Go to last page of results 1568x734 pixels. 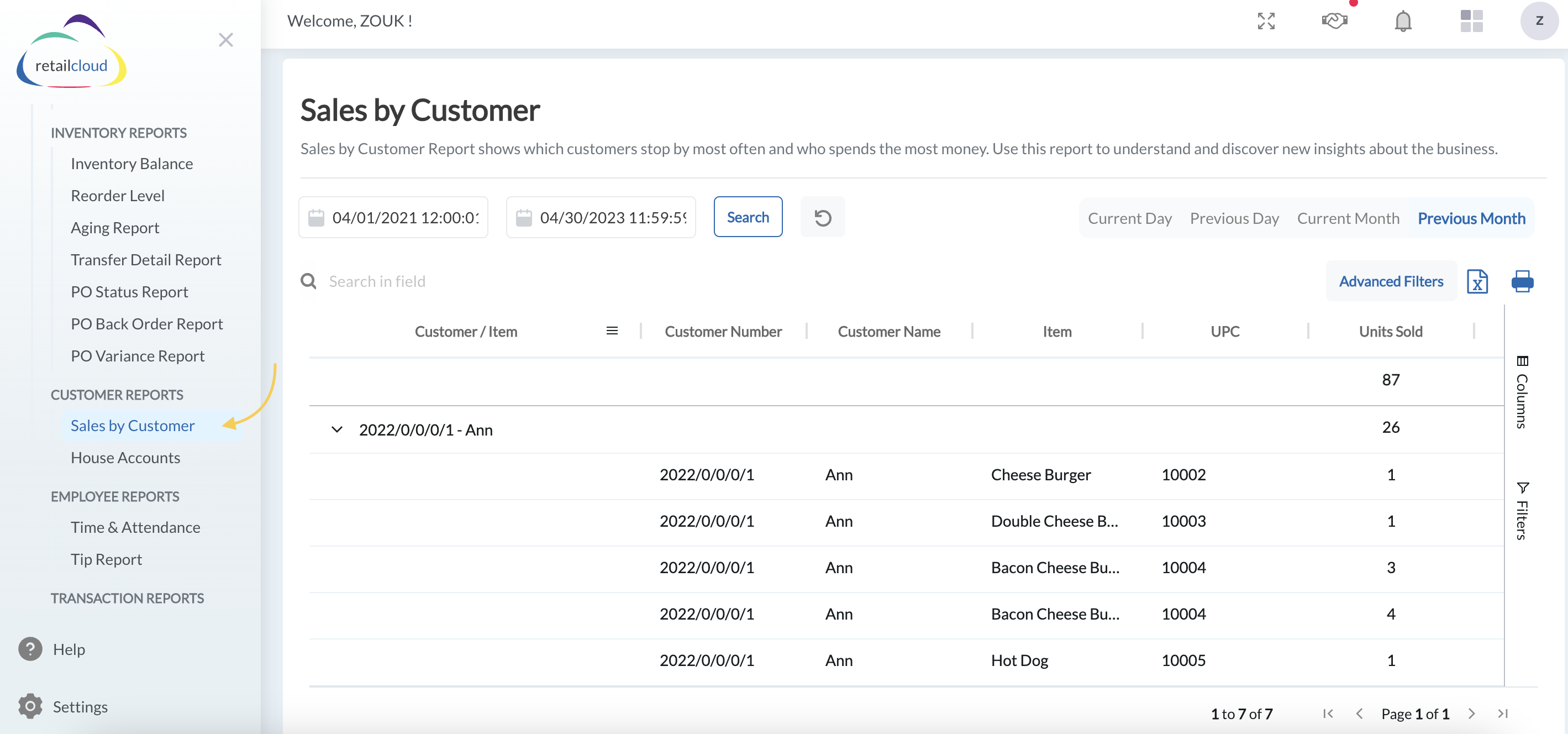[x=1503, y=714]
